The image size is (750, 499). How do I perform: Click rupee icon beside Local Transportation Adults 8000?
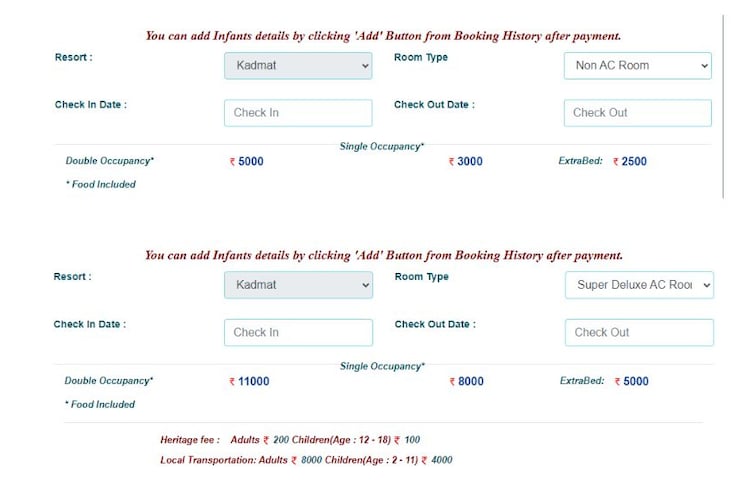click(294, 461)
